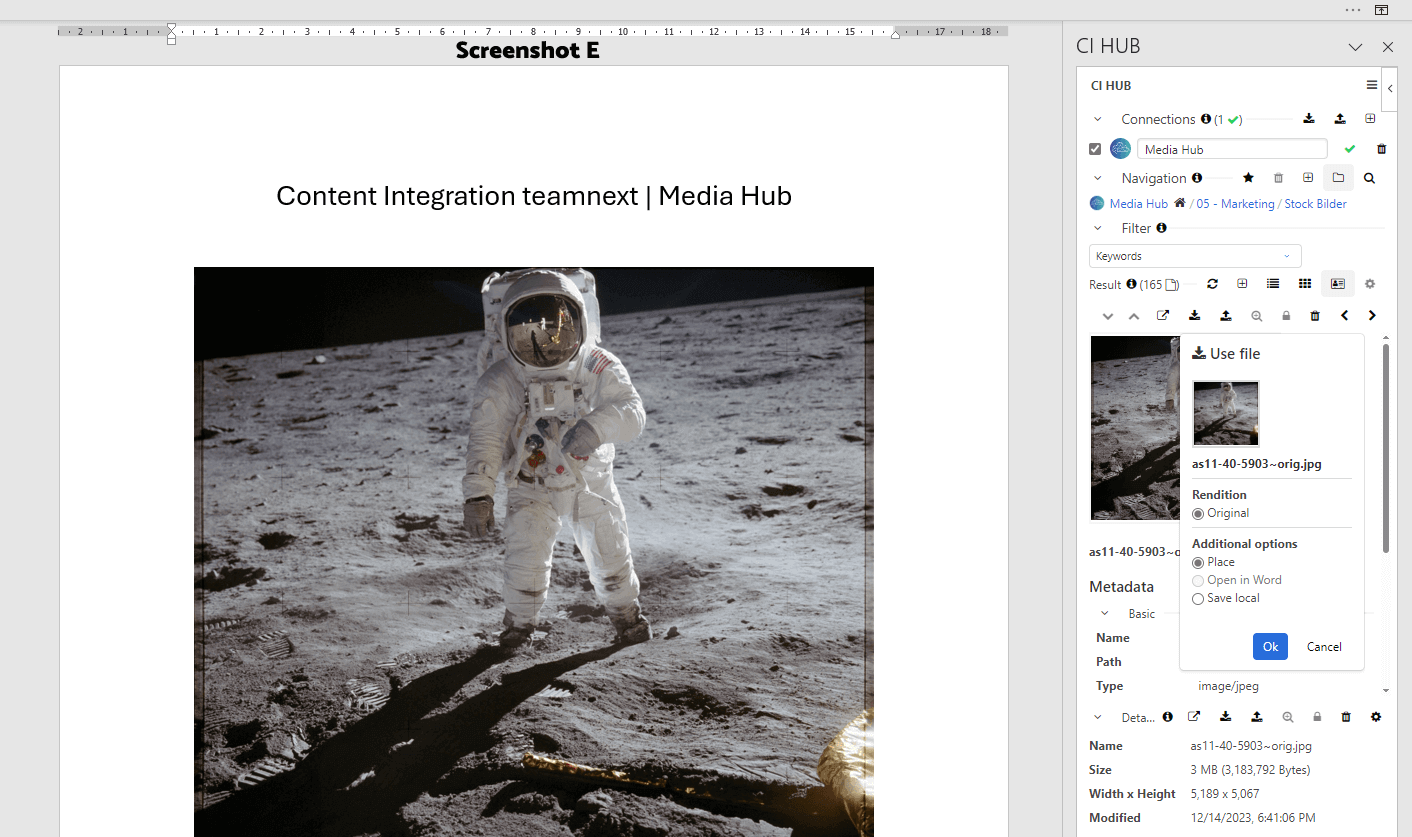This screenshot has height=837, width=1412.
Task: Click the search icon in Navigation row
Action: [x=1369, y=178]
